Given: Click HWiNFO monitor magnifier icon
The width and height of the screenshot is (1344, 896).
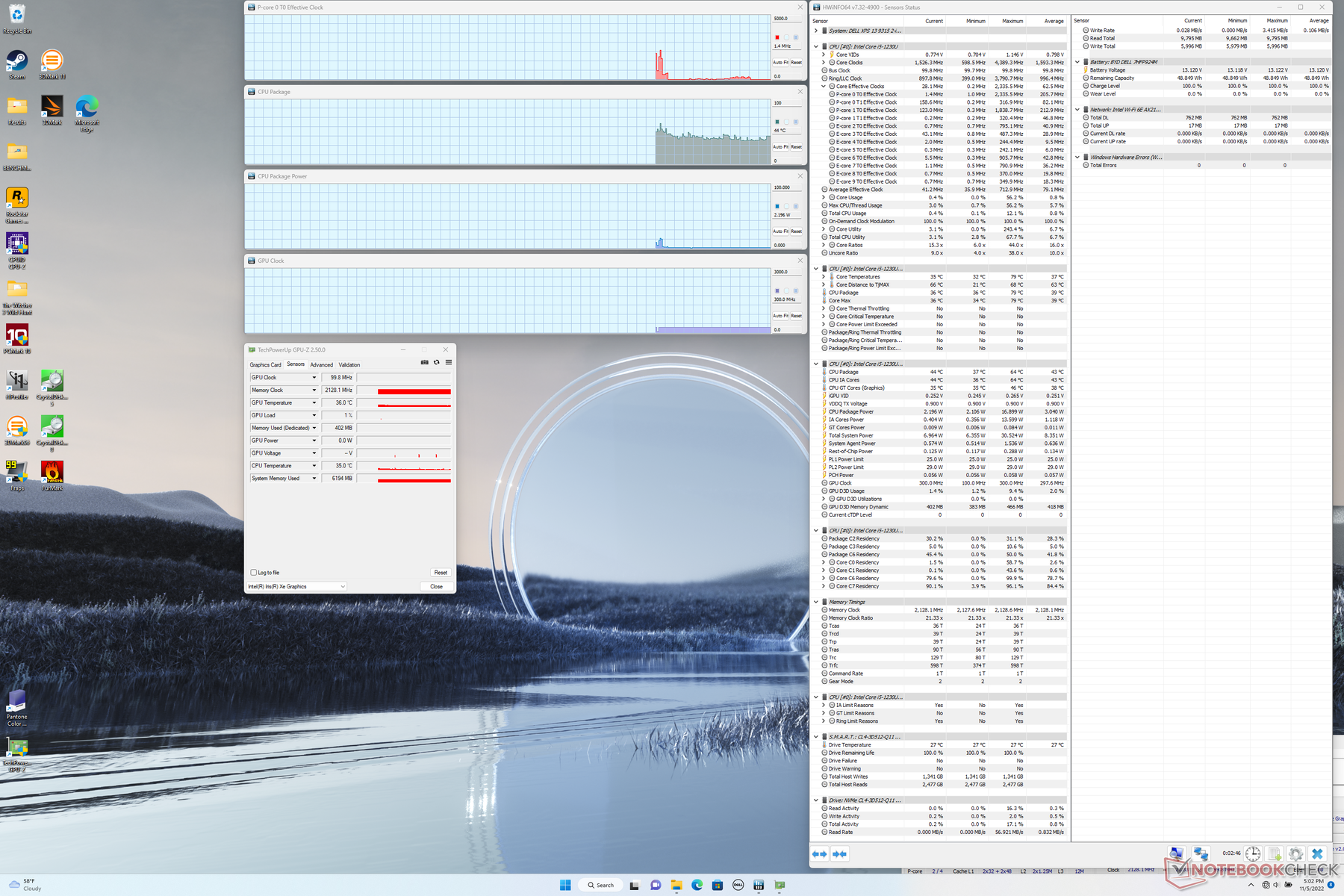Looking at the screenshot, I should 1177,853.
